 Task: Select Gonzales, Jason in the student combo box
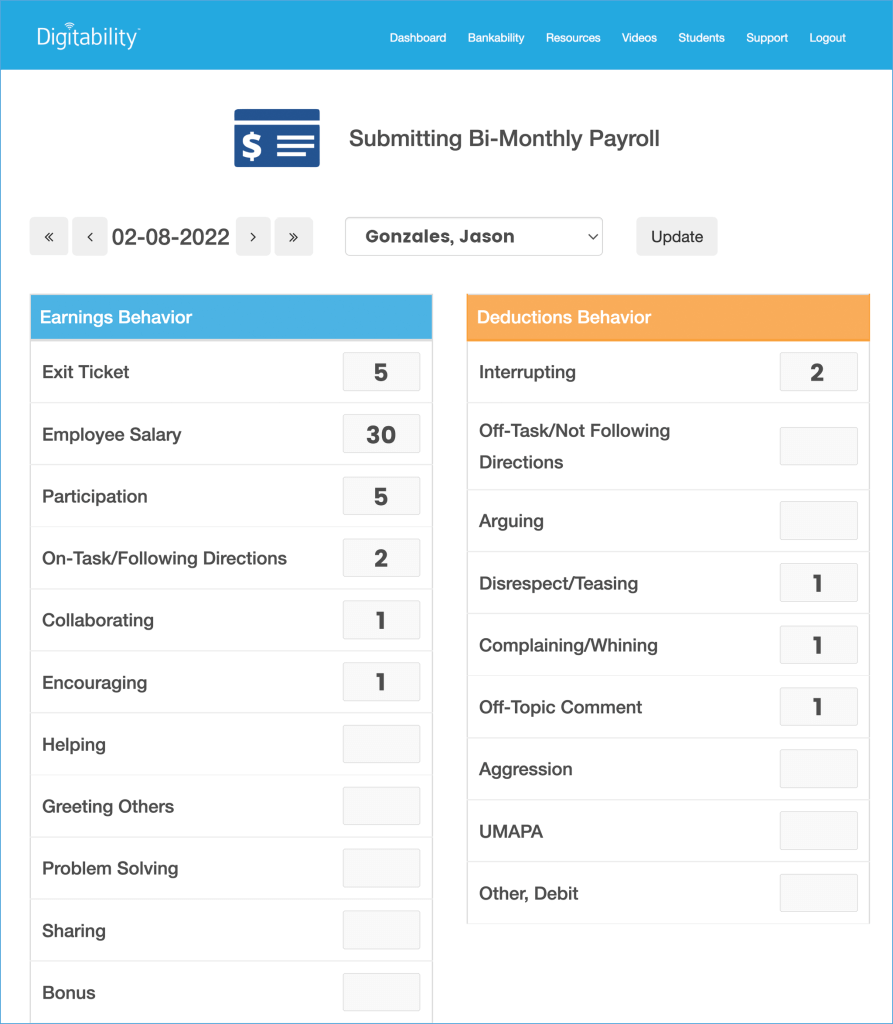473,236
